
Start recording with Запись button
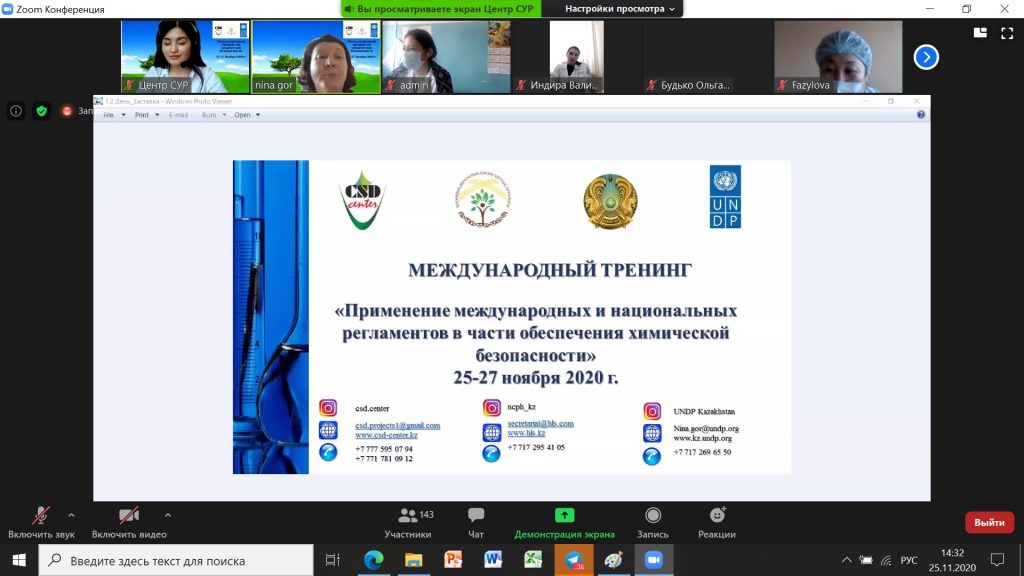[x=653, y=522]
